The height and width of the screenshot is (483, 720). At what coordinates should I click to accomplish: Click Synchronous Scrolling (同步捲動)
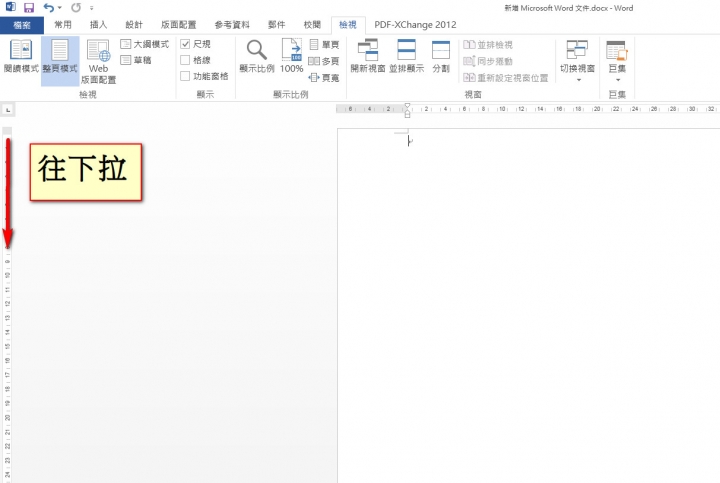coord(488,61)
